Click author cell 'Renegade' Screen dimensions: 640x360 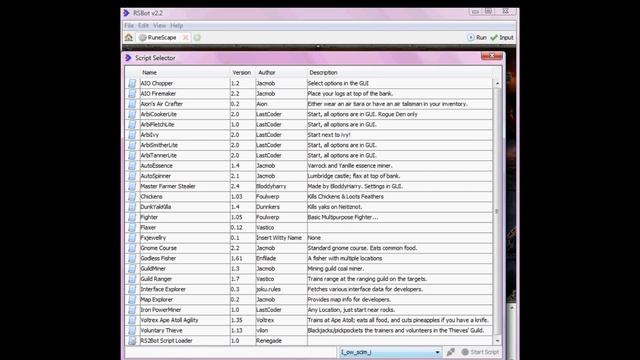(269, 340)
